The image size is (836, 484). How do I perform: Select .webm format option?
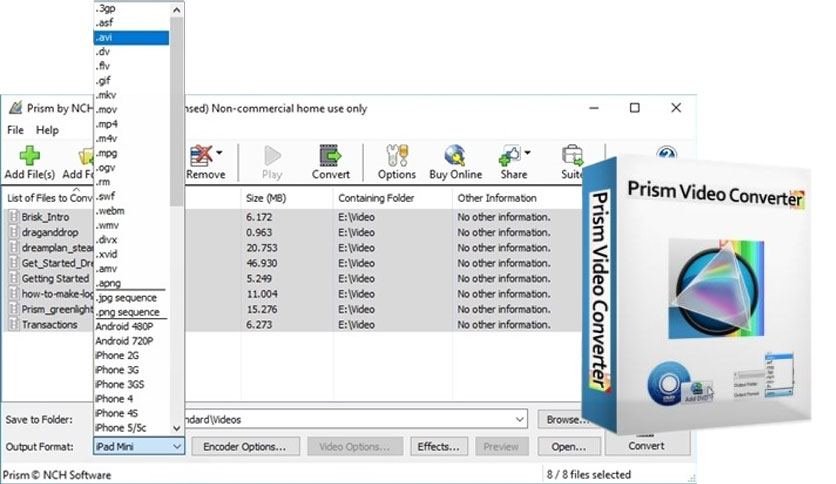tap(132, 211)
